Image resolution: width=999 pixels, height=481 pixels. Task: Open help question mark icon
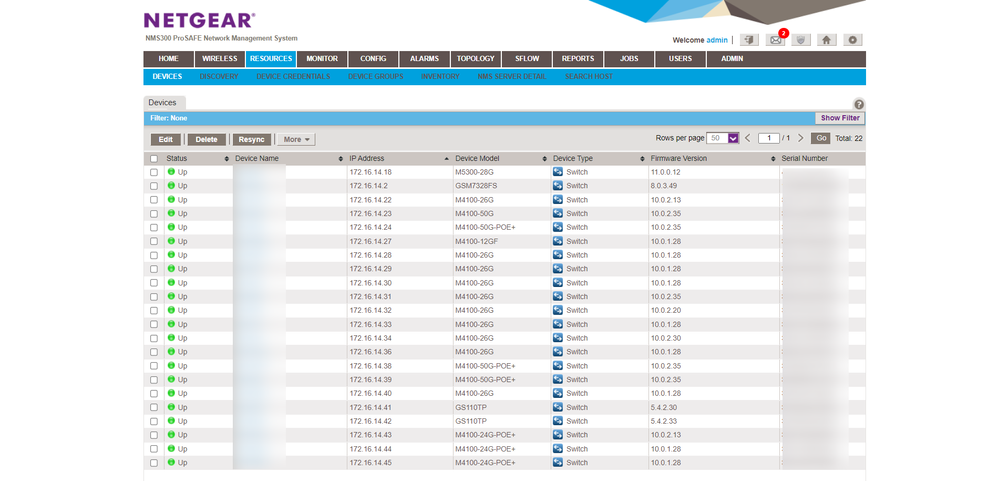(x=858, y=104)
